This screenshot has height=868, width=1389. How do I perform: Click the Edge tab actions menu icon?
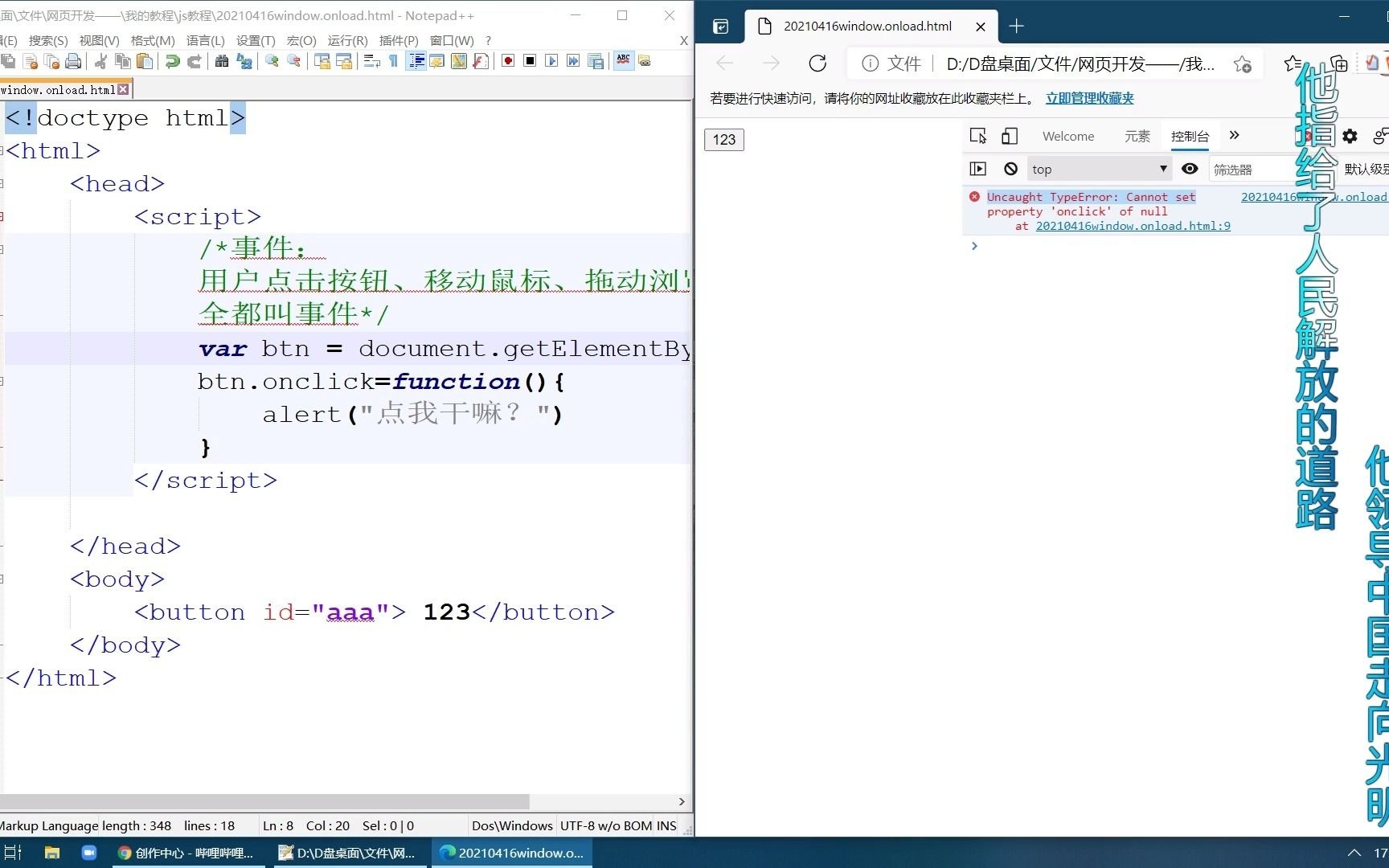pyautogui.click(x=721, y=27)
